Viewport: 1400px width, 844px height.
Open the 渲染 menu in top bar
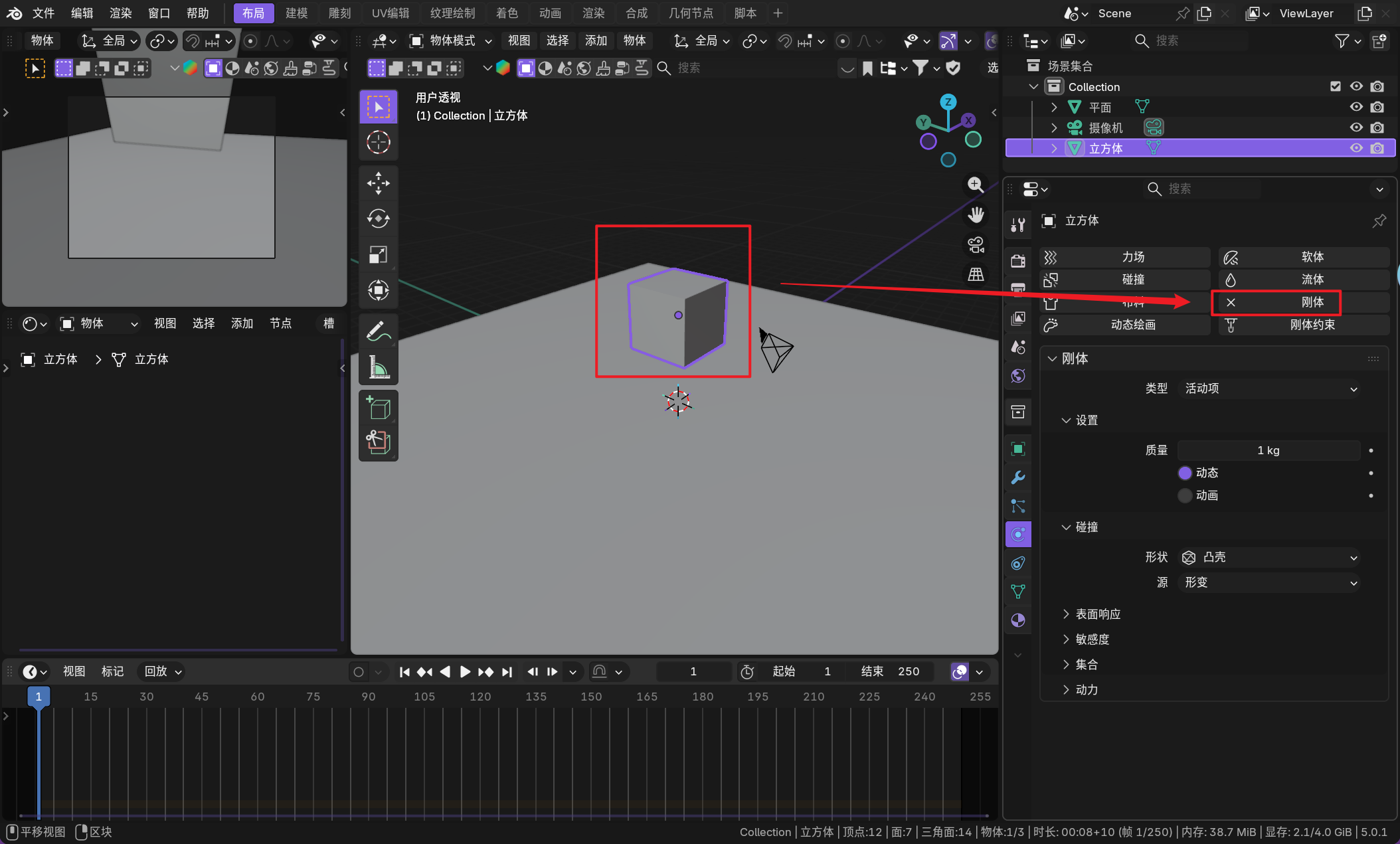pos(120,13)
